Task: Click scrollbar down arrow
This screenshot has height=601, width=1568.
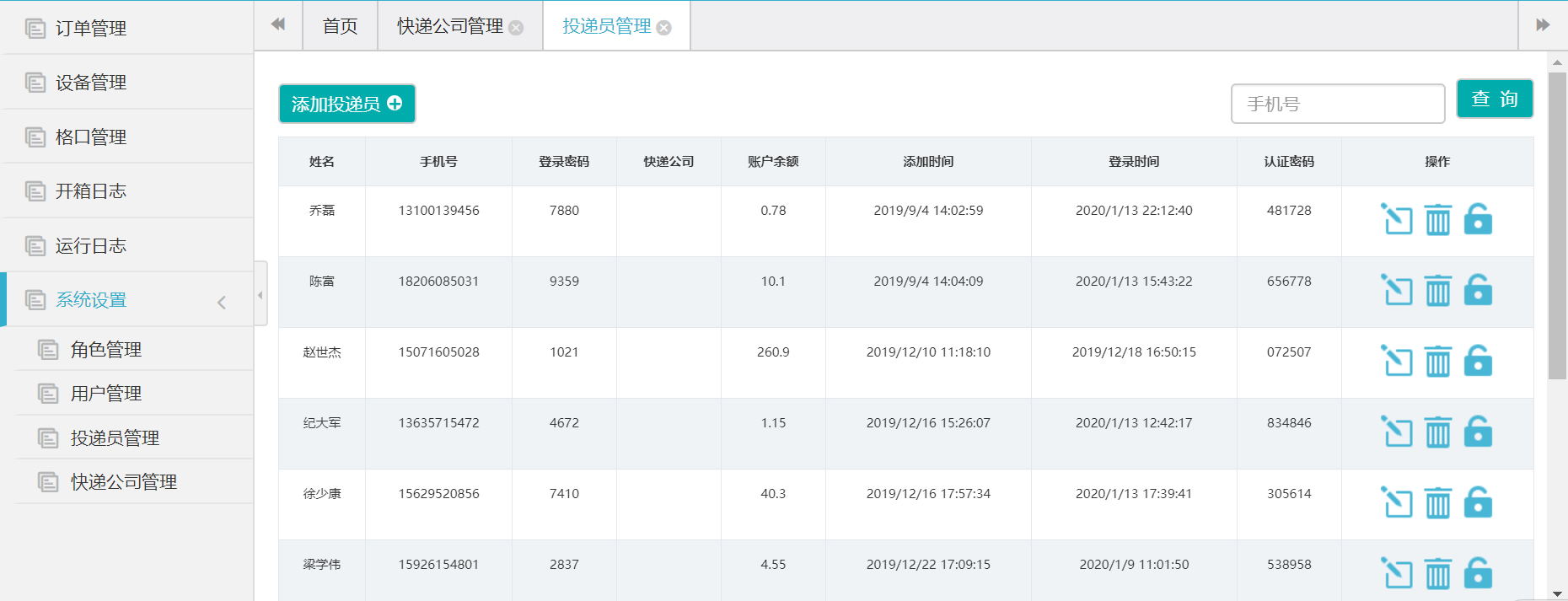Action: pos(1557,593)
